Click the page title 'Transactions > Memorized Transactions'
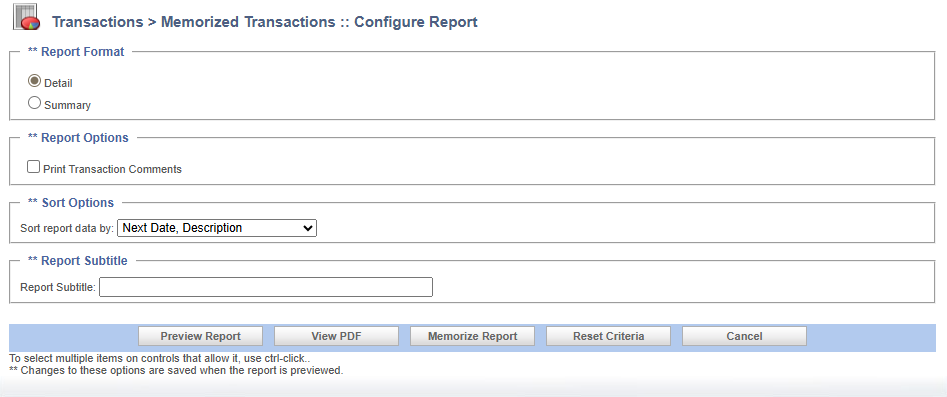Image resolution: width=947 pixels, height=397 pixels. click(194, 22)
